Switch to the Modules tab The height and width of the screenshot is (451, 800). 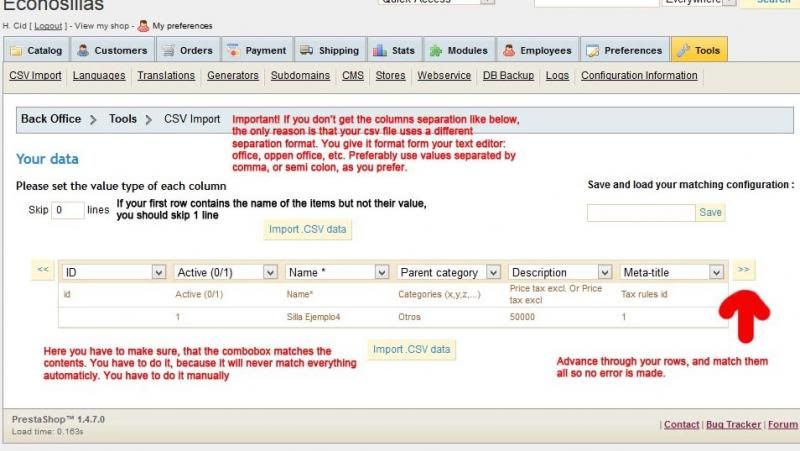(x=460, y=50)
